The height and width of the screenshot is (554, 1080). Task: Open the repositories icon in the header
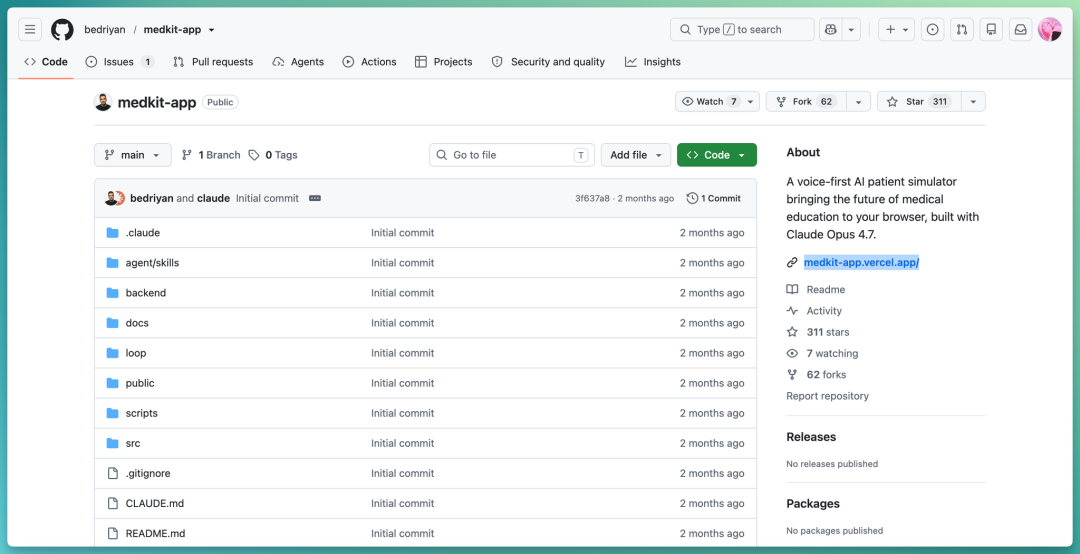tap(991, 30)
